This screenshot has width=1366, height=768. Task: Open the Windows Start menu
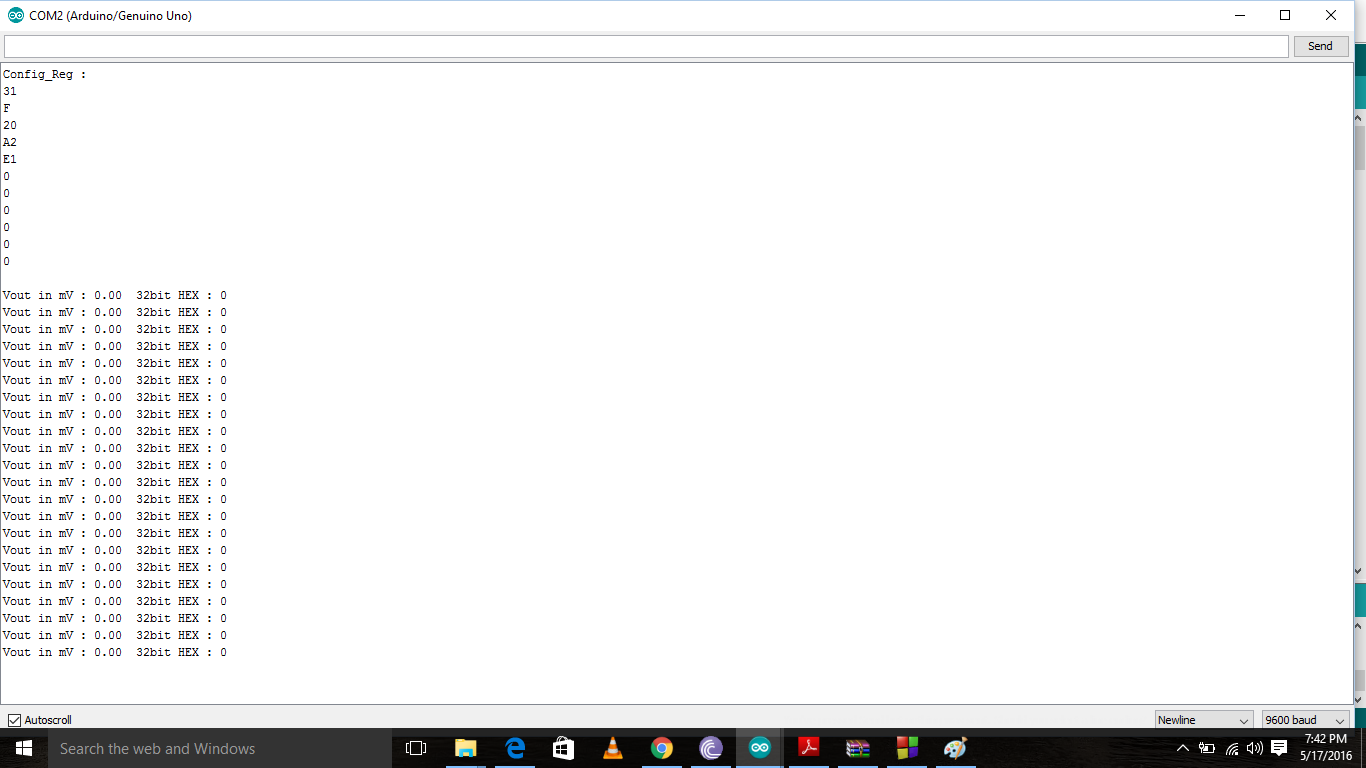click(x=24, y=748)
